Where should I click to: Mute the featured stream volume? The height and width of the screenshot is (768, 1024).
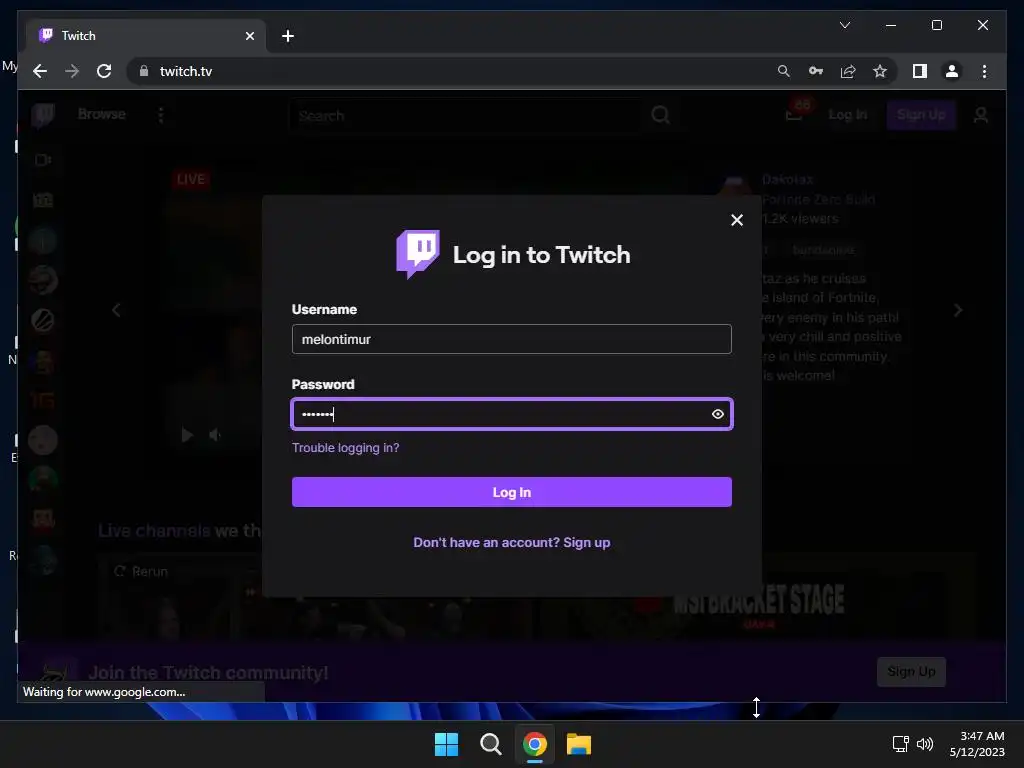(215, 435)
